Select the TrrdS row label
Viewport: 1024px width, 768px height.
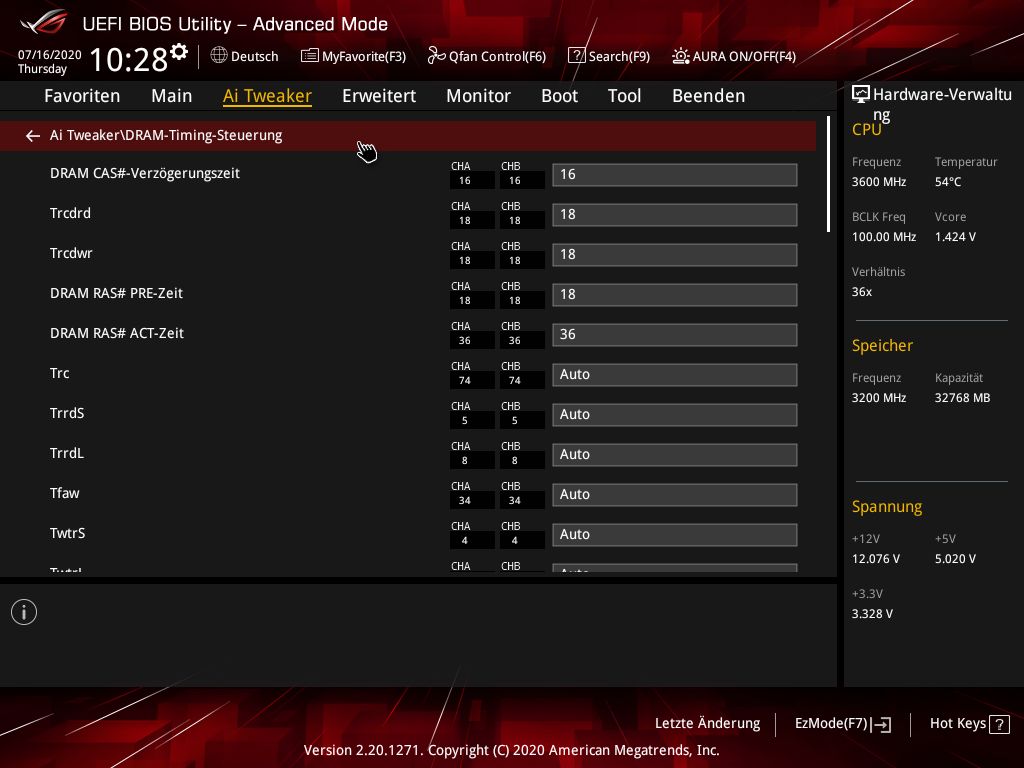coord(67,413)
